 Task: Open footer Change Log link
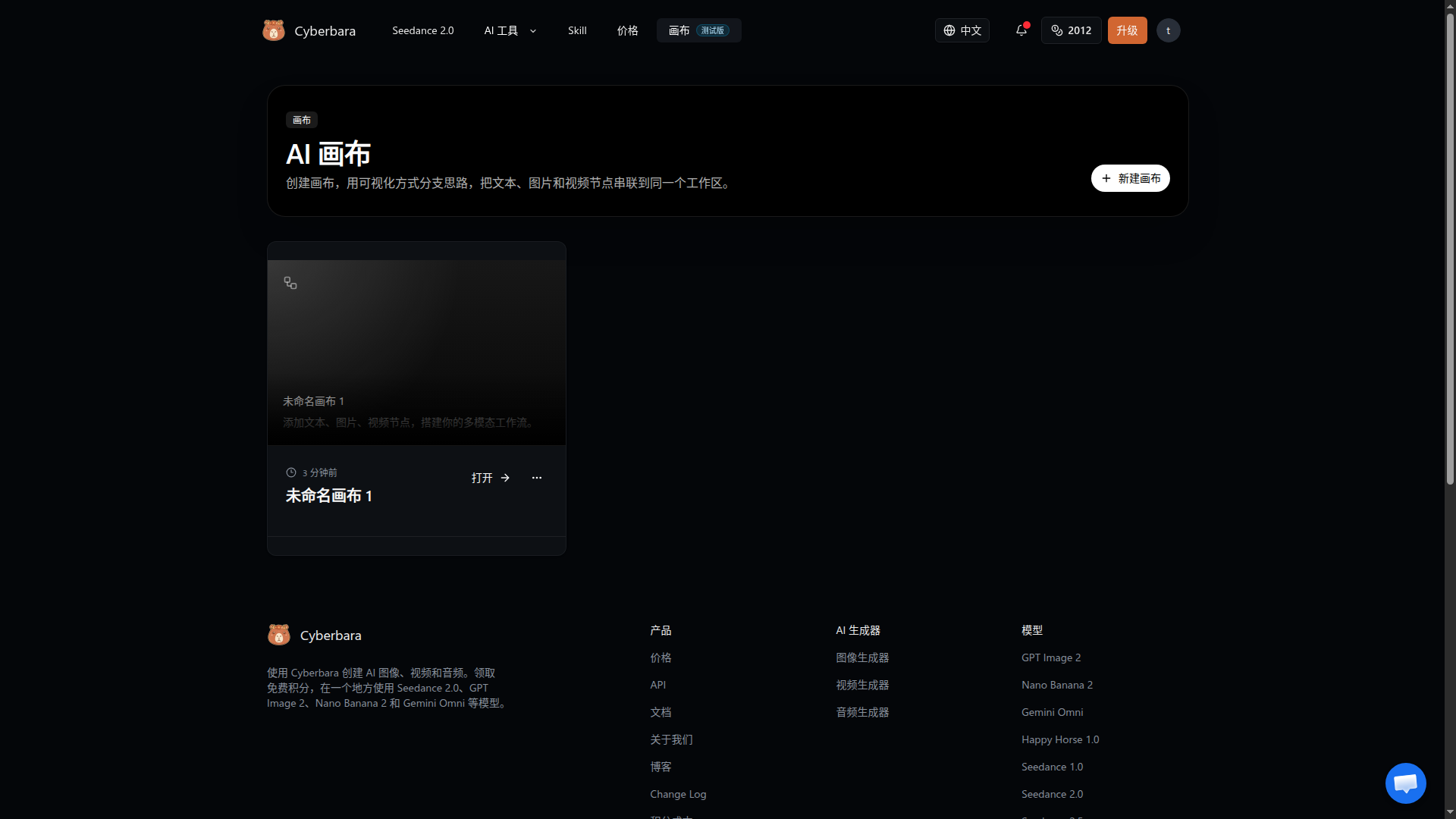coord(678,794)
